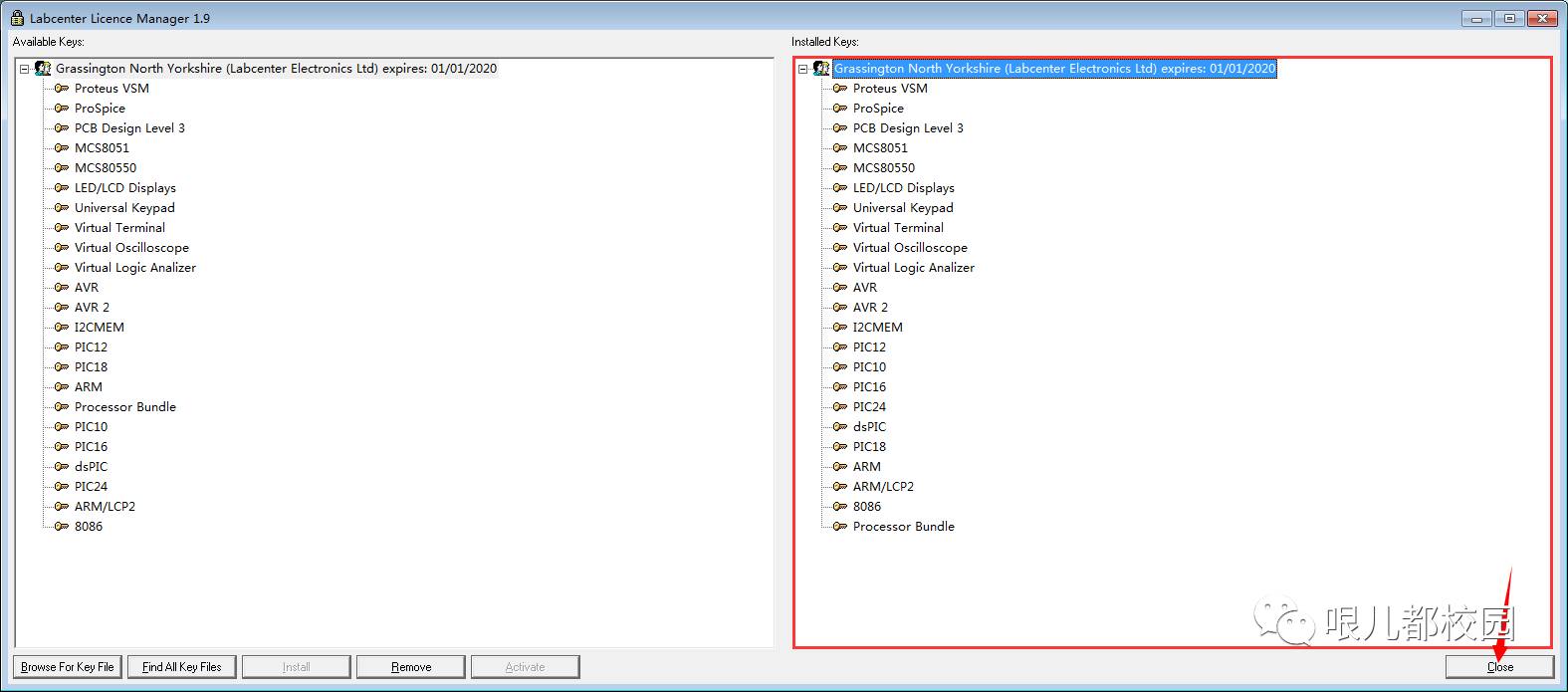Click the Licence Manager padlock title icon
The image size is (1568, 692).
click(x=17, y=18)
